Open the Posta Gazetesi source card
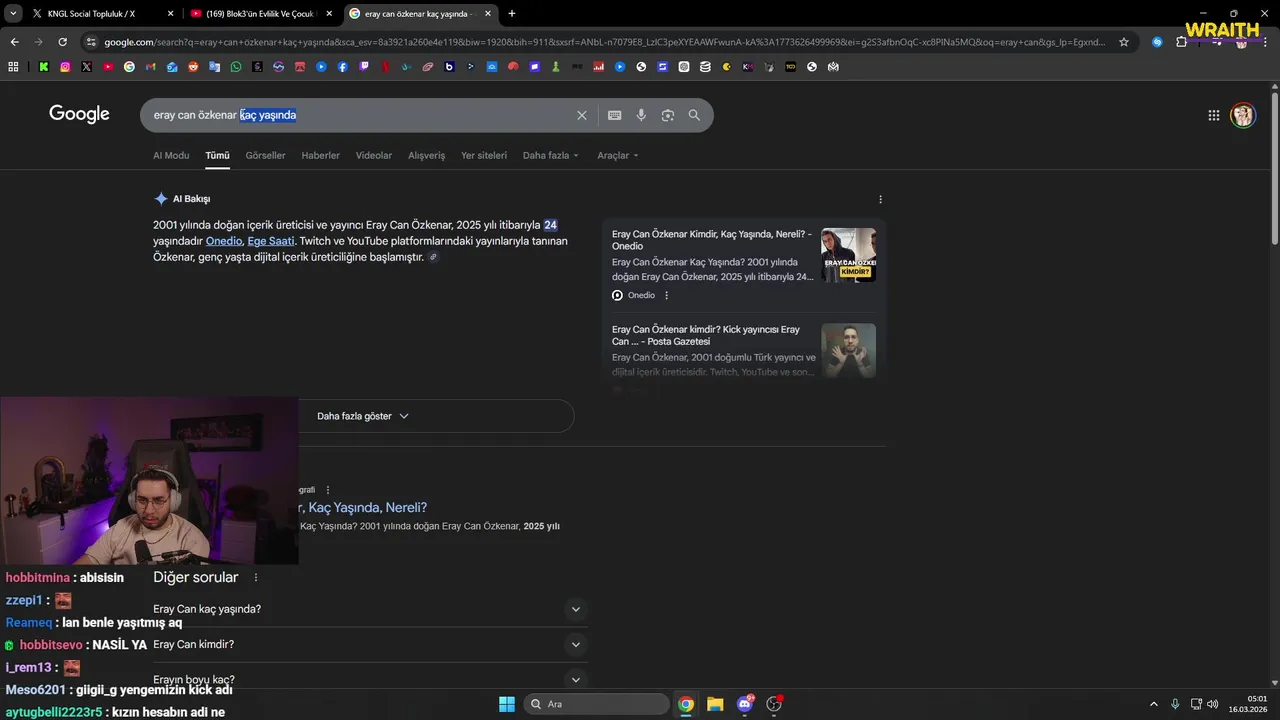 point(744,351)
